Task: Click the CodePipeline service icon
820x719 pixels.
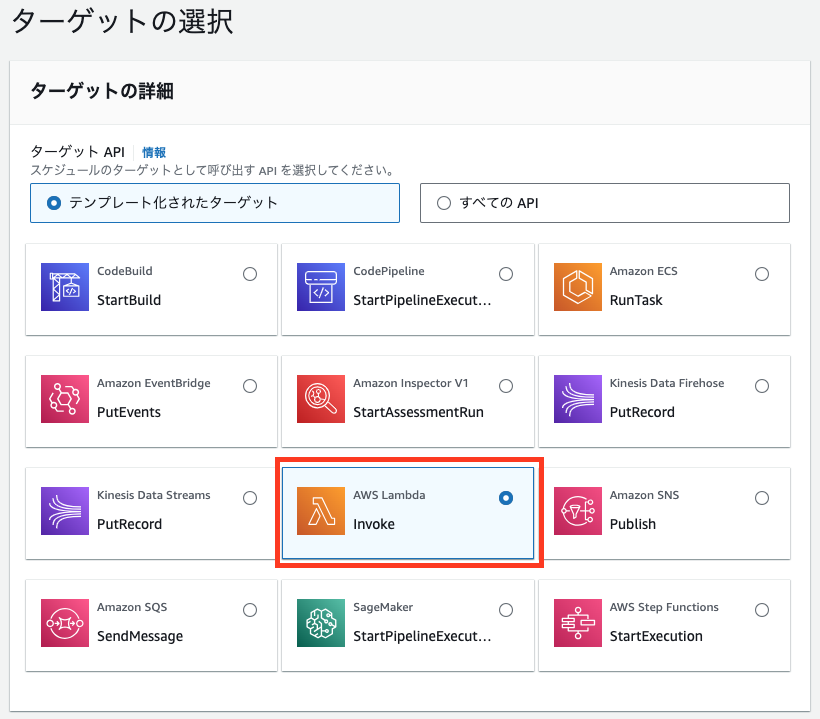Action: click(321, 287)
